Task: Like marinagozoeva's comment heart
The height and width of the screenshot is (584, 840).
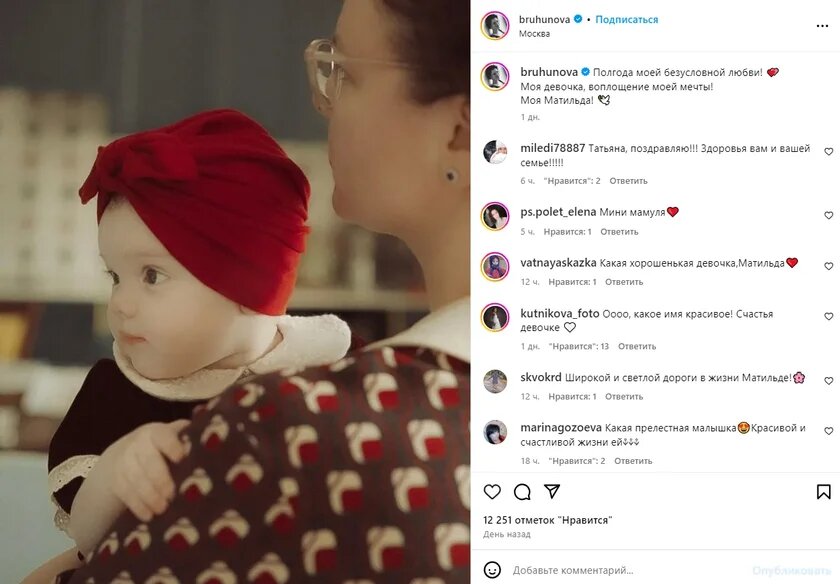Action: pyautogui.click(x=828, y=431)
